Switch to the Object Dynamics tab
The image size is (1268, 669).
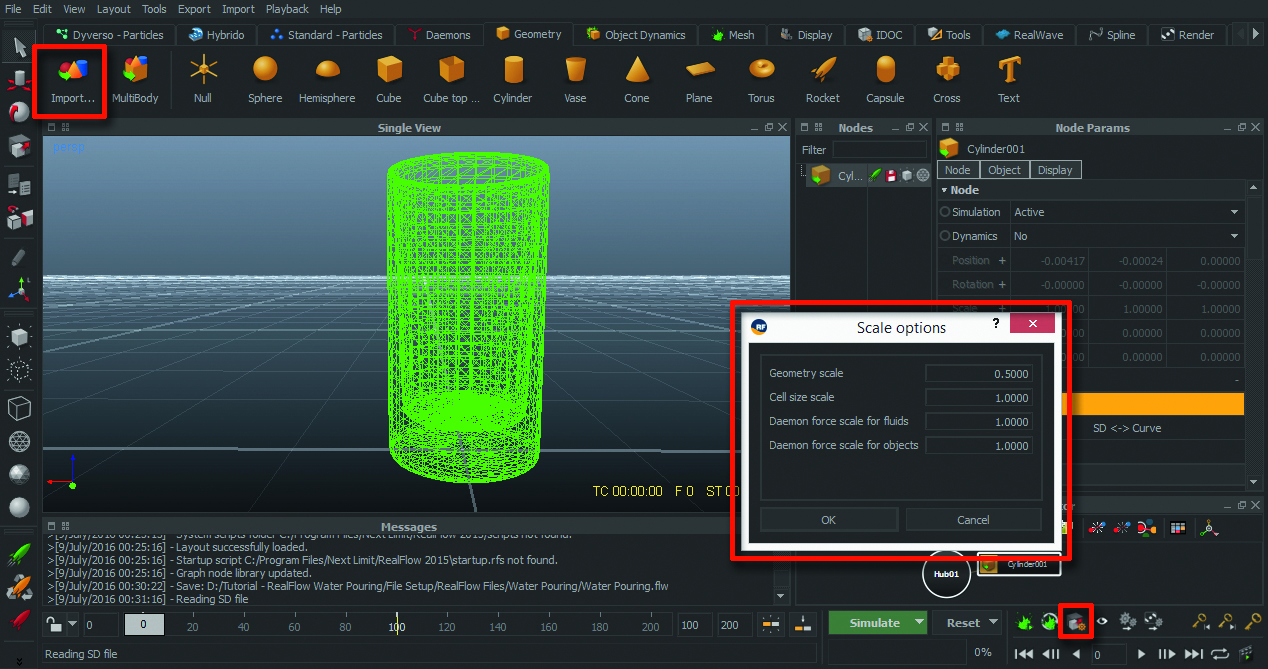coord(634,34)
